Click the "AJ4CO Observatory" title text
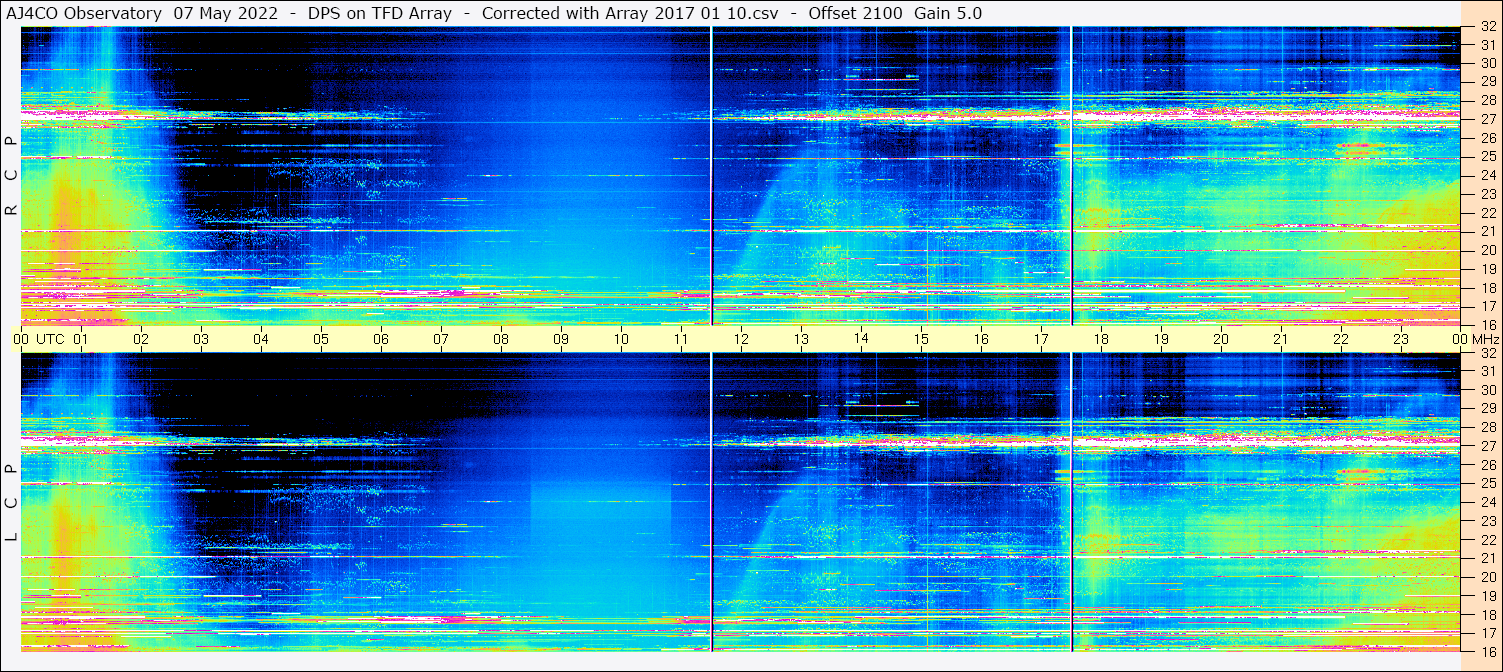The image size is (1503, 672). point(83,14)
